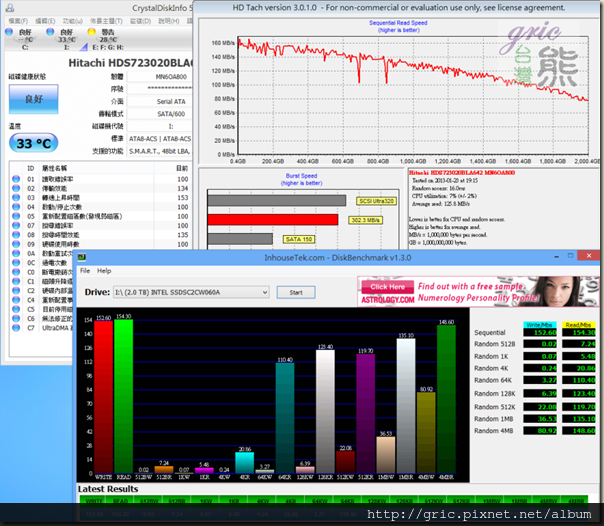Click the Random 512K row label
Image resolution: width=604 pixels, height=526 pixels.
(495, 407)
